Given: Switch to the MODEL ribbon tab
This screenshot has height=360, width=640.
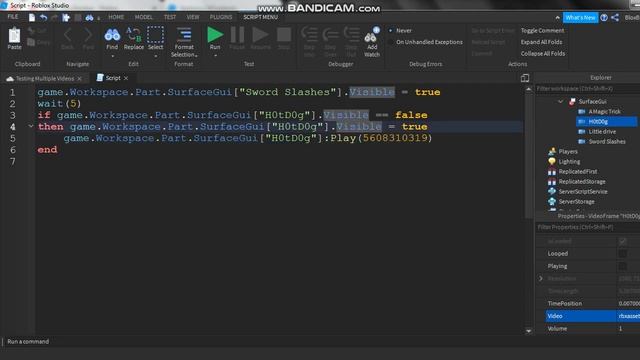Looking at the screenshot, I should click(143, 17).
